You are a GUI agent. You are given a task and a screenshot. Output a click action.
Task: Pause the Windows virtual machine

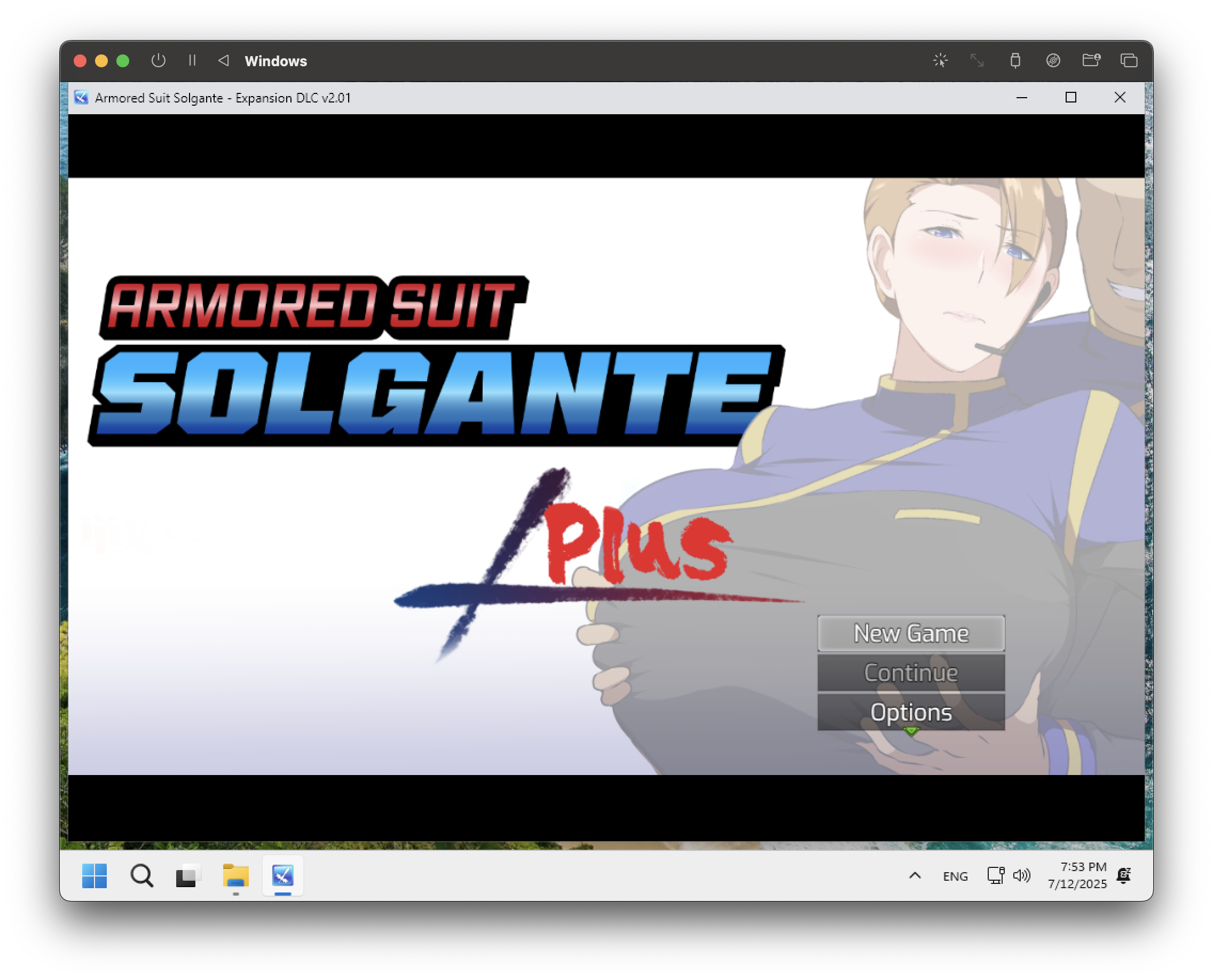(x=192, y=60)
